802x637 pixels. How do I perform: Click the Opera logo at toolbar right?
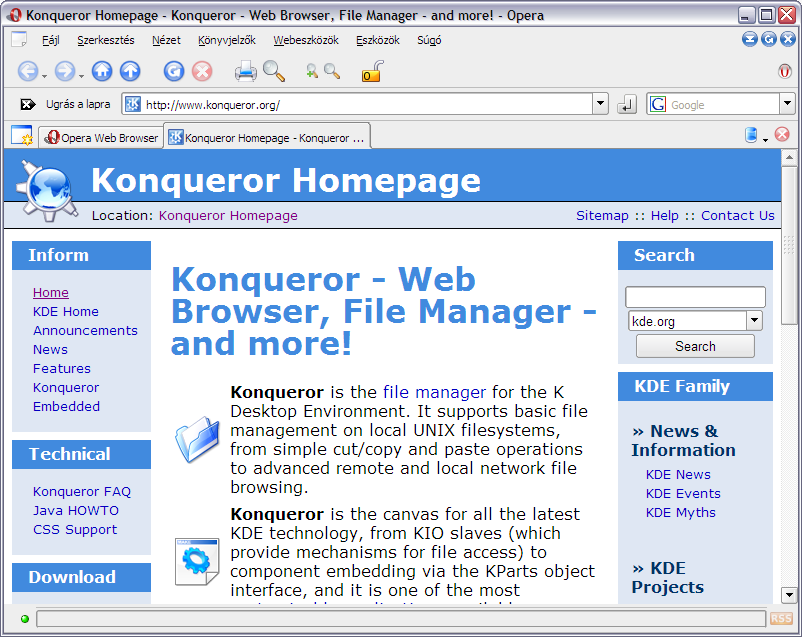click(x=785, y=71)
